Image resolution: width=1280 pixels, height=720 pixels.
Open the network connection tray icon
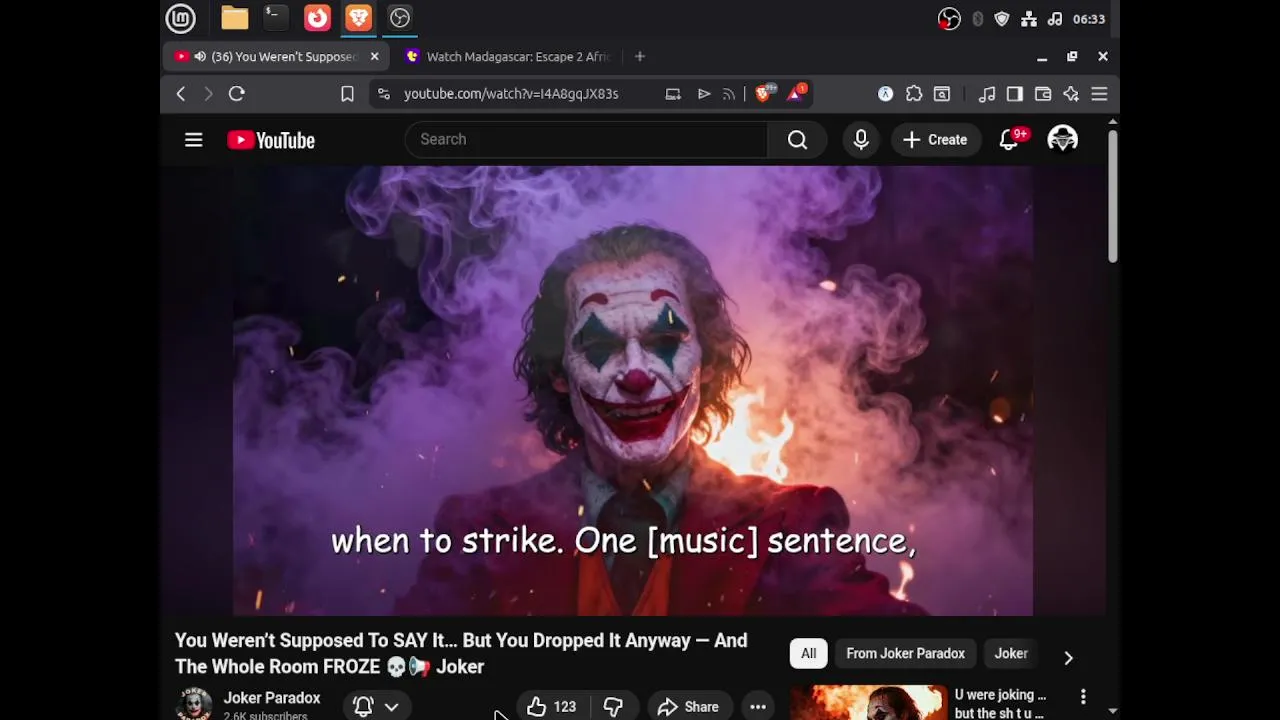pos(1029,19)
